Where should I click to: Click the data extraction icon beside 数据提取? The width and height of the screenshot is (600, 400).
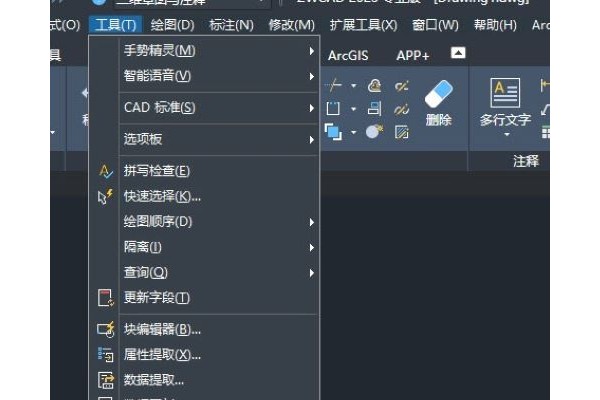(106, 380)
